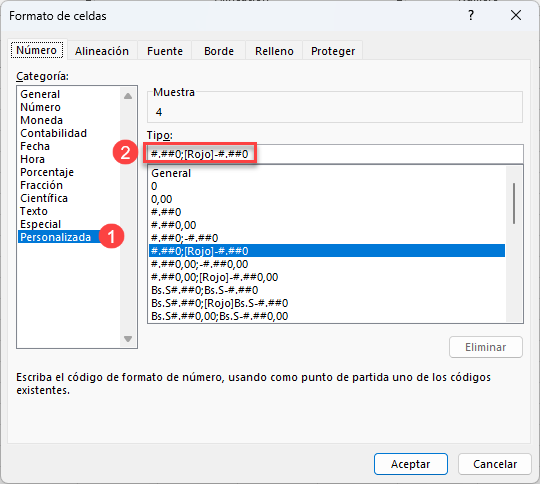Click category list down arrow
The width and height of the screenshot is (540, 484).
pyautogui.click(x=128, y=339)
